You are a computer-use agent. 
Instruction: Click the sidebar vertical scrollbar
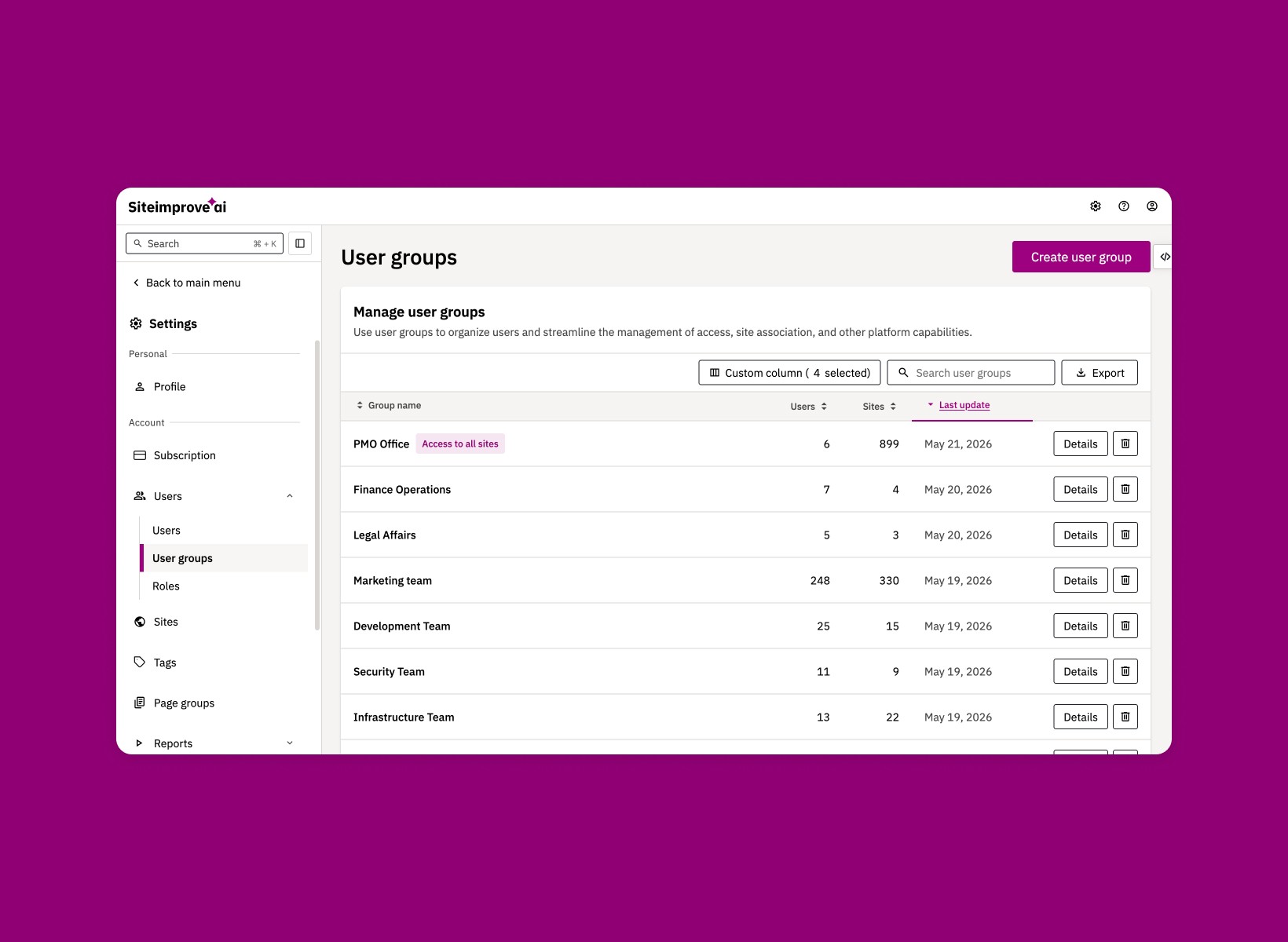pyautogui.click(x=317, y=485)
